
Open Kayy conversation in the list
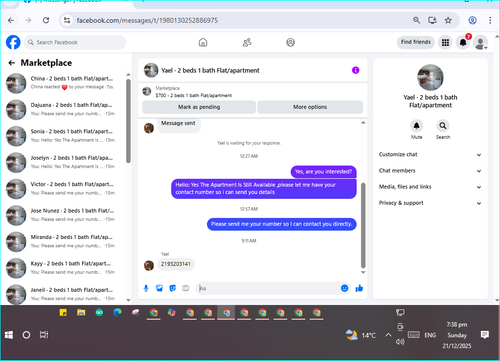click(x=63, y=268)
